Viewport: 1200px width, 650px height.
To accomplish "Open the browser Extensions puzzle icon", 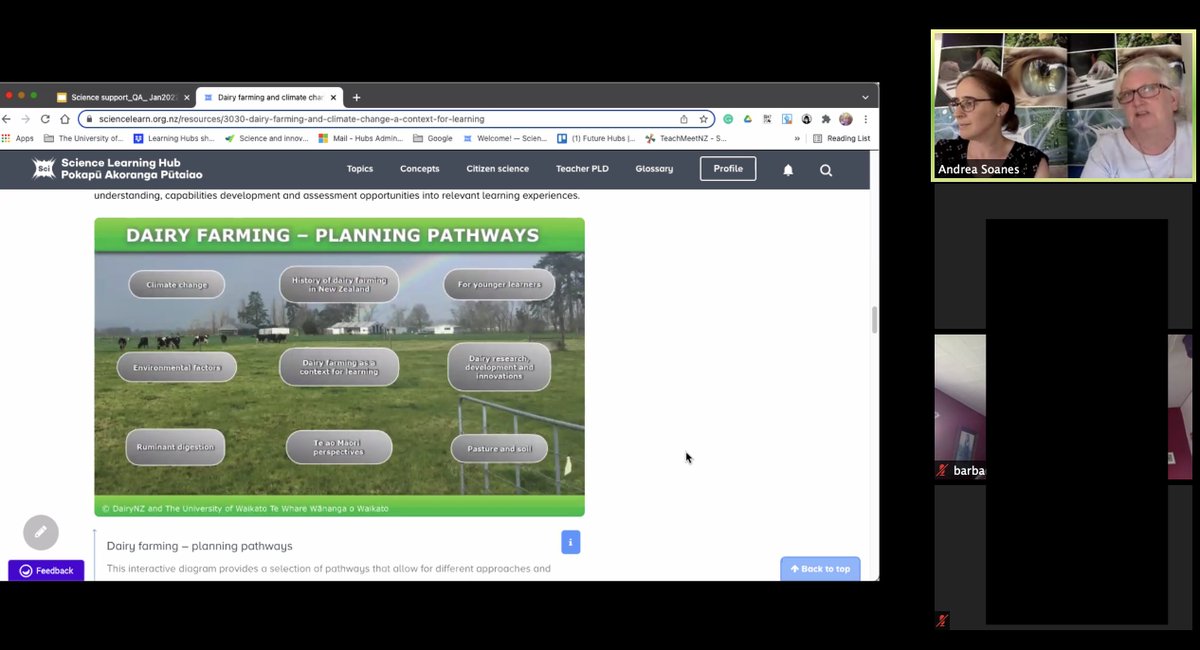I will (x=826, y=118).
